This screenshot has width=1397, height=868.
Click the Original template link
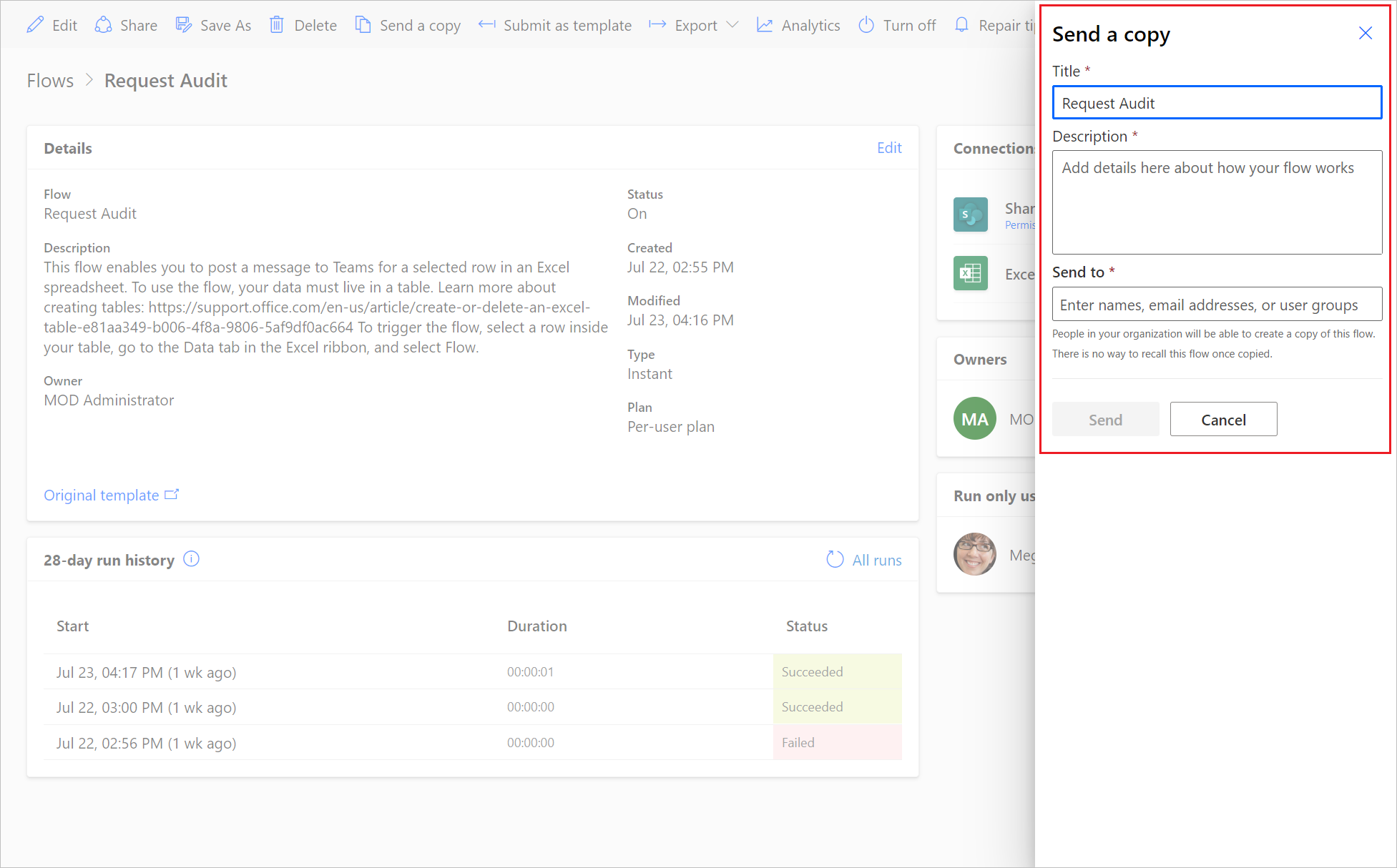click(113, 494)
